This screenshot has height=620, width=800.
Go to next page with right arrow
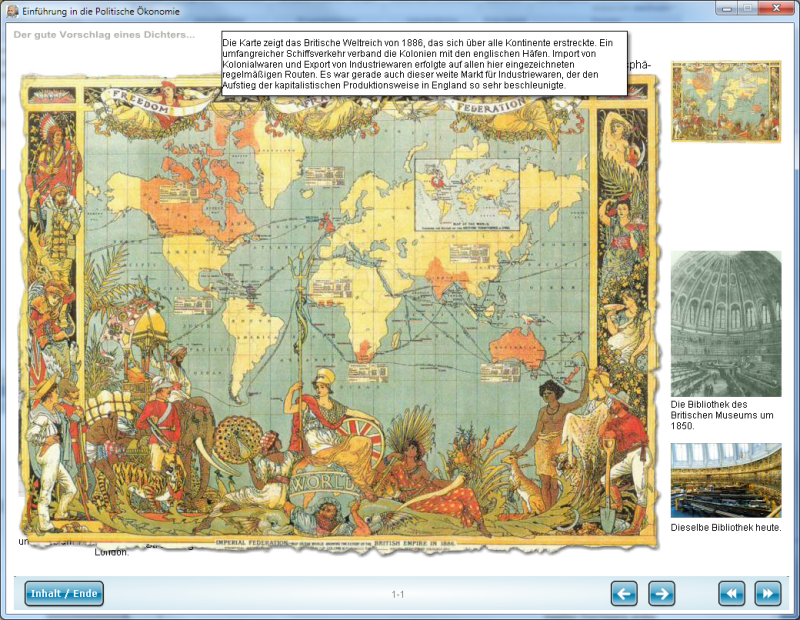coord(662,593)
